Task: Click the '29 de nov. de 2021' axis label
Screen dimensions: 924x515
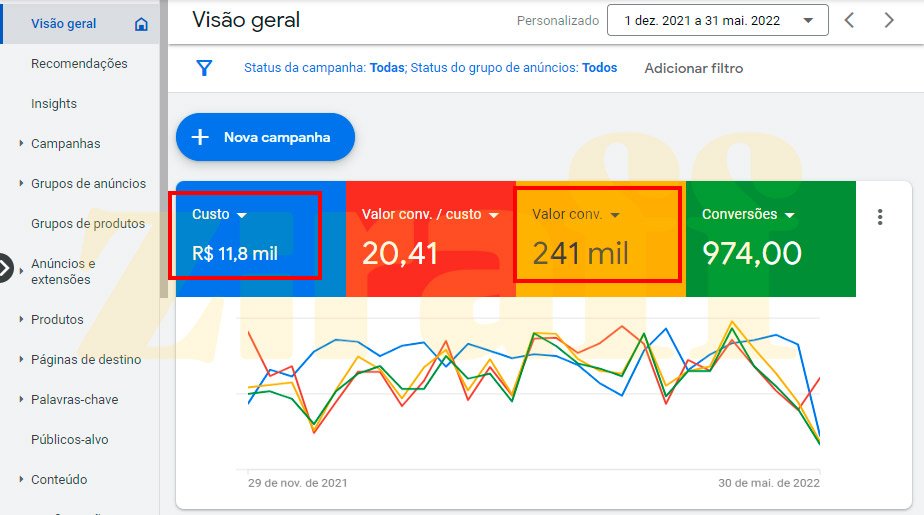Action: (298, 483)
